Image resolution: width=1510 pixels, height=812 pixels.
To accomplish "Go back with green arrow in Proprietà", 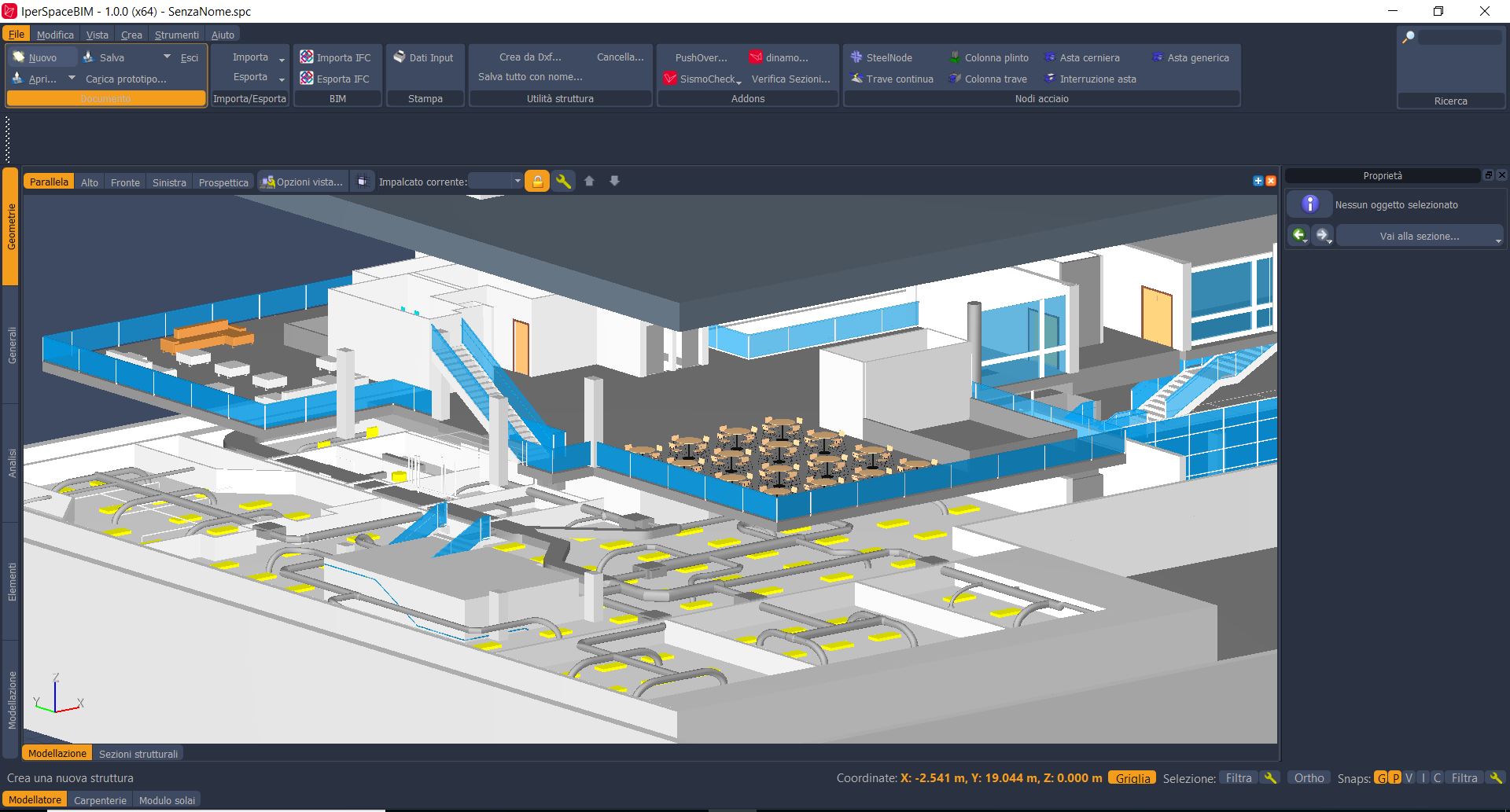I will point(1298,235).
